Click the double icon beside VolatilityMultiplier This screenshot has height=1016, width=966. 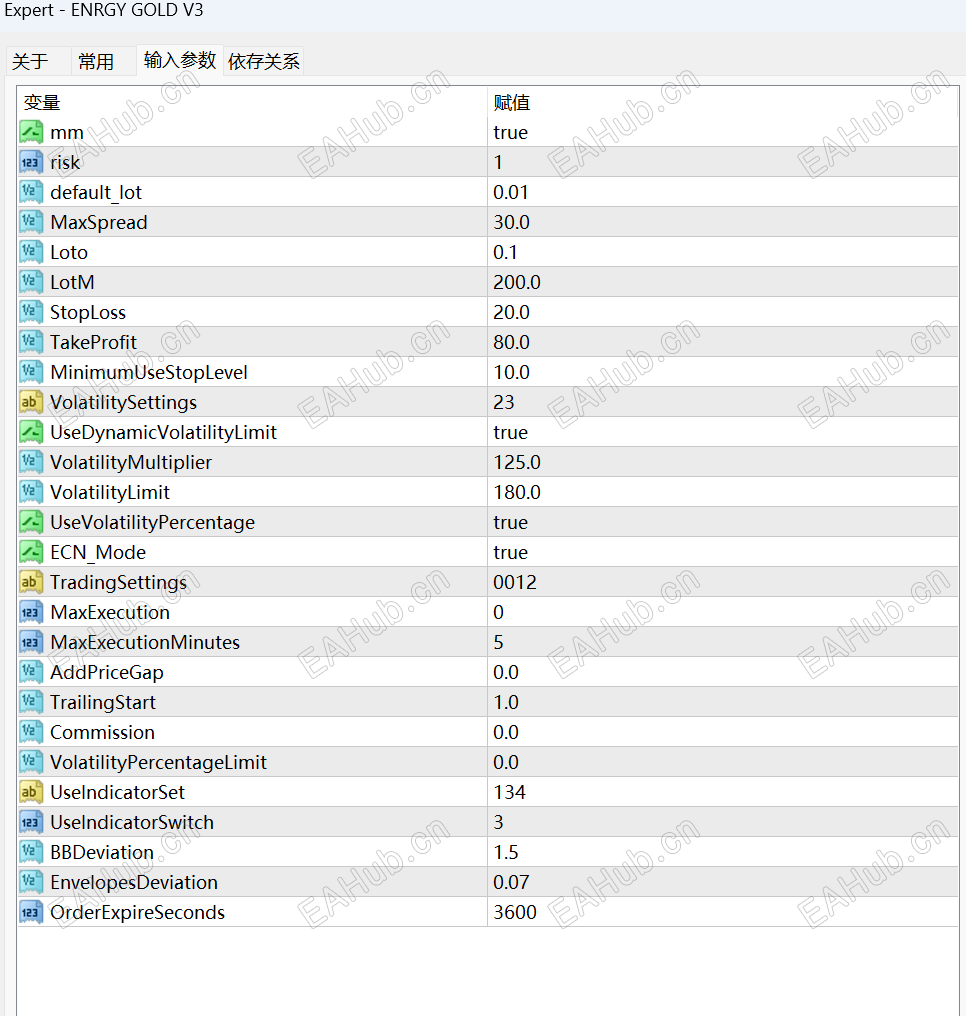click(x=30, y=462)
